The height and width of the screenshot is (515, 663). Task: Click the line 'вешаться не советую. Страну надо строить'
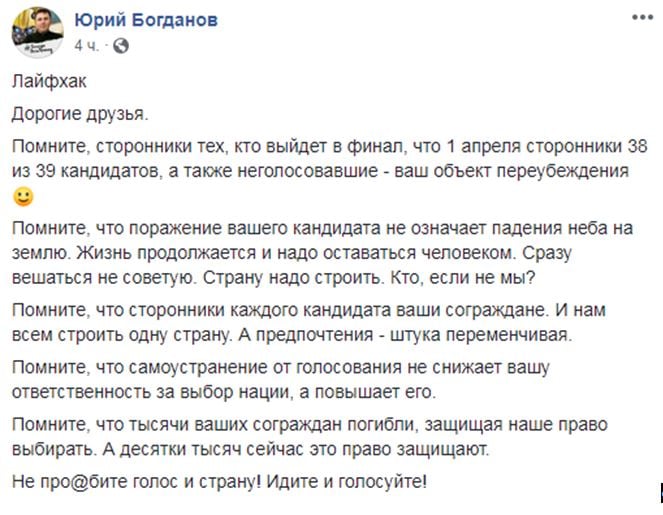pos(274,278)
